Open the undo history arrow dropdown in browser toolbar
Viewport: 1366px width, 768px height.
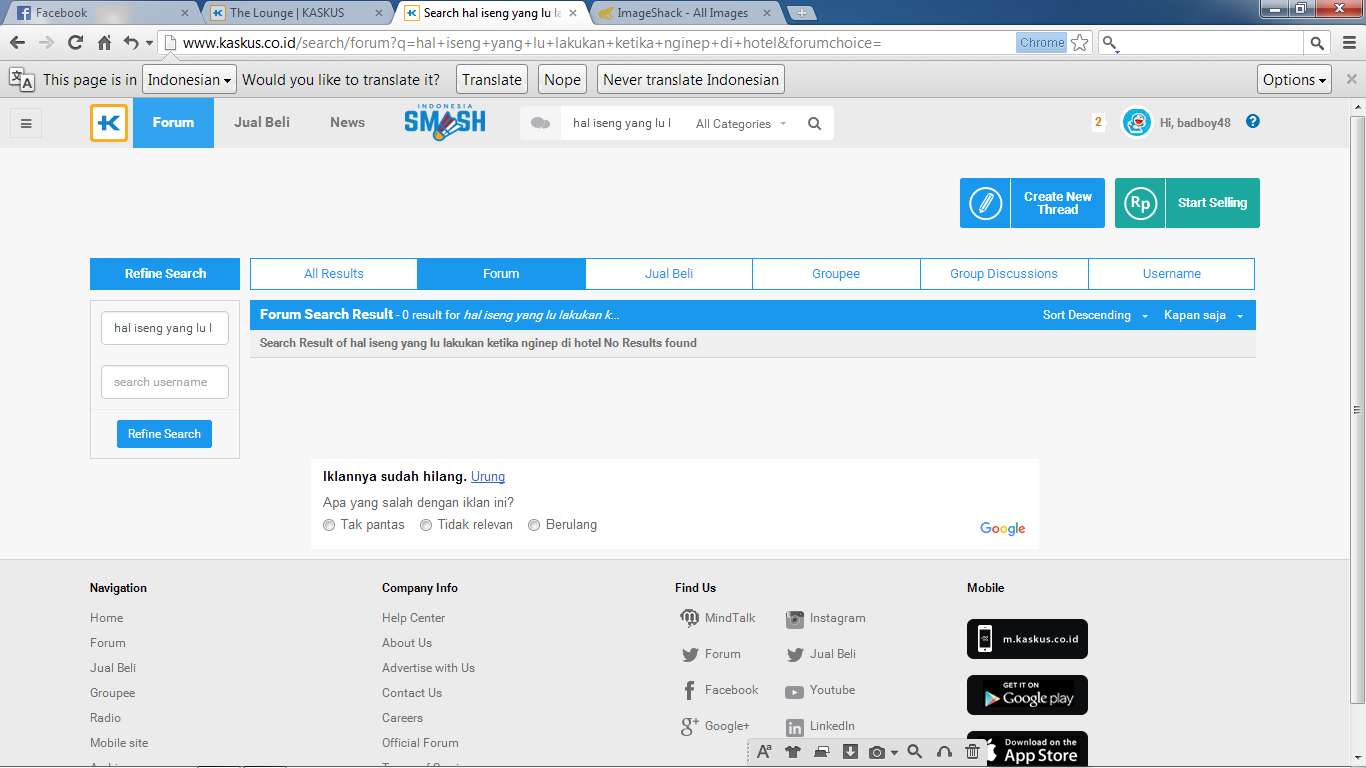pos(150,43)
